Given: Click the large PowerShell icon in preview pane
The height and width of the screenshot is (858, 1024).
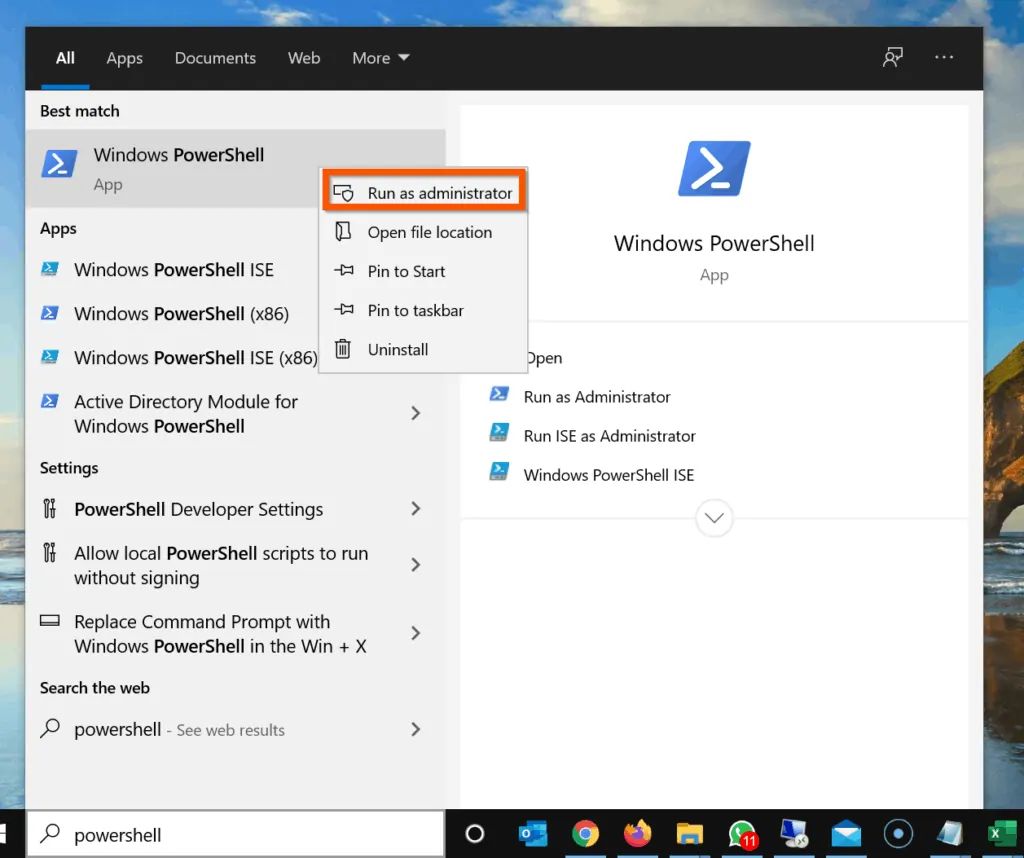Looking at the screenshot, I should (713, 167).
